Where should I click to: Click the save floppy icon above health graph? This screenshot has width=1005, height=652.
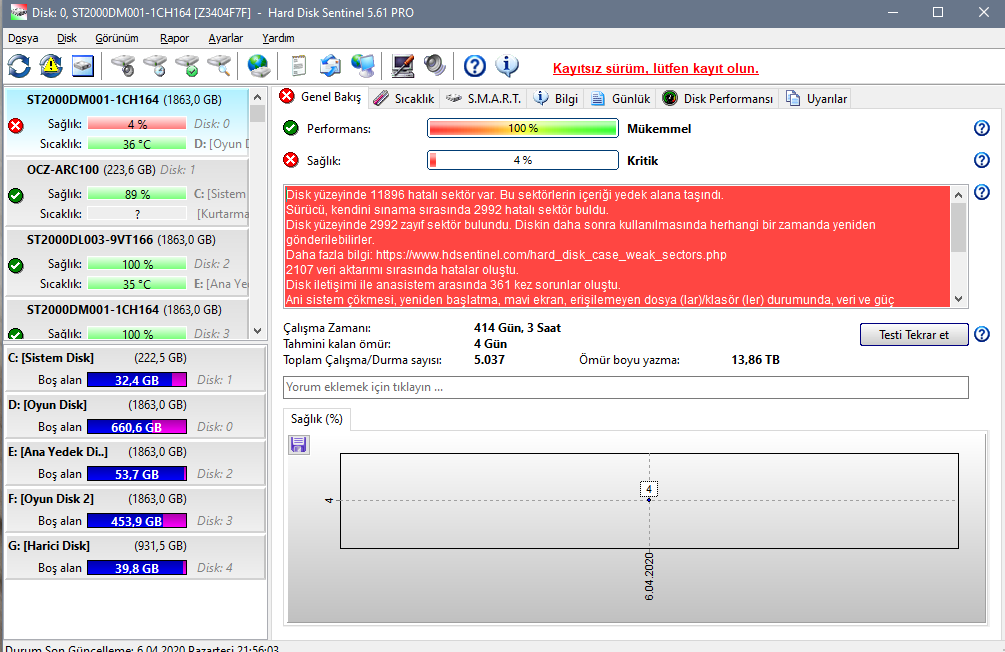coord(299,444)
